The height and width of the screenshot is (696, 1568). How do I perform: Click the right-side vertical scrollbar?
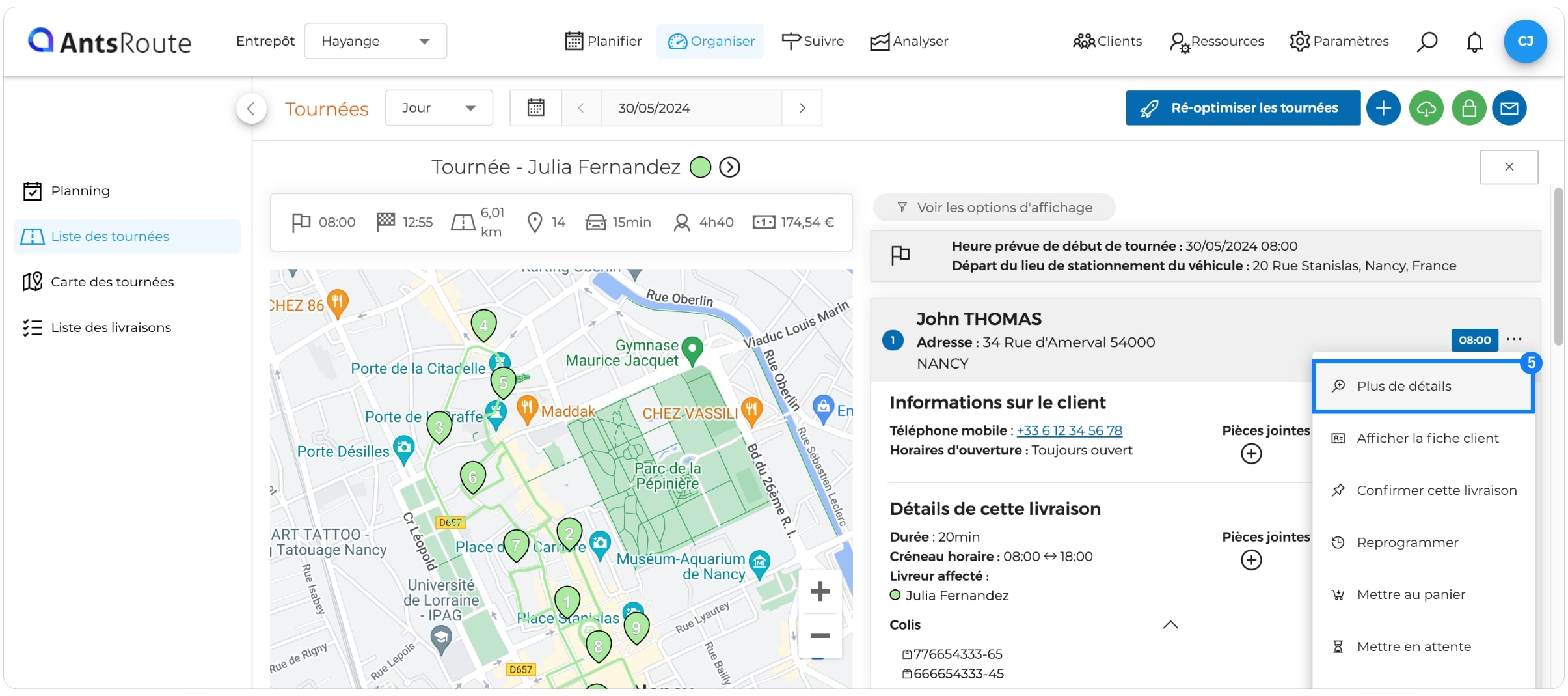tap(1559, 266)
